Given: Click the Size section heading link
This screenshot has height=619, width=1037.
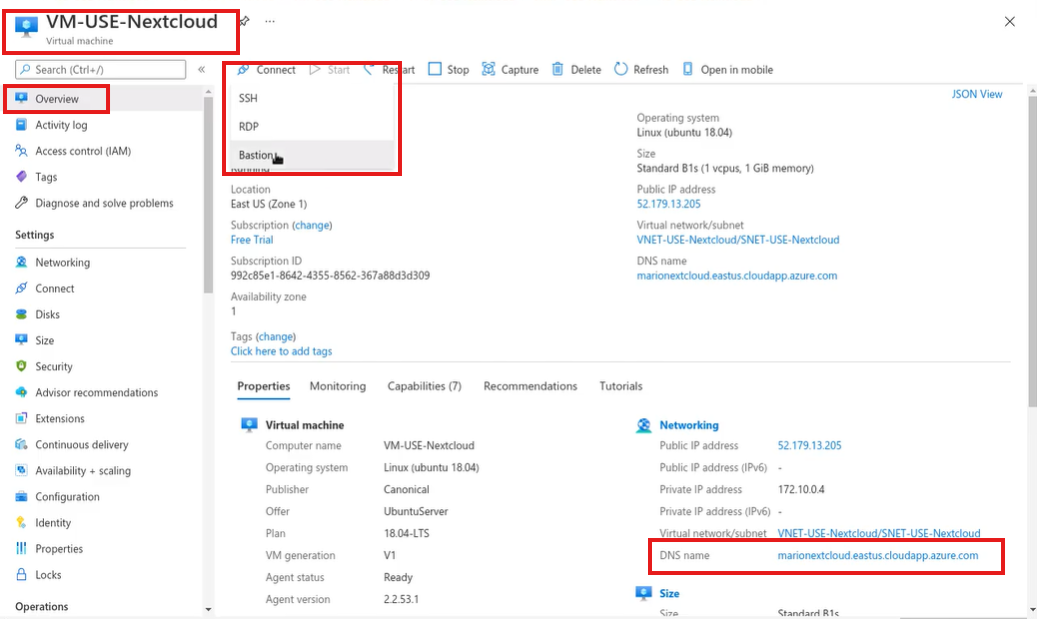Looking at the screenshot, I should click(x=669, y=593).
